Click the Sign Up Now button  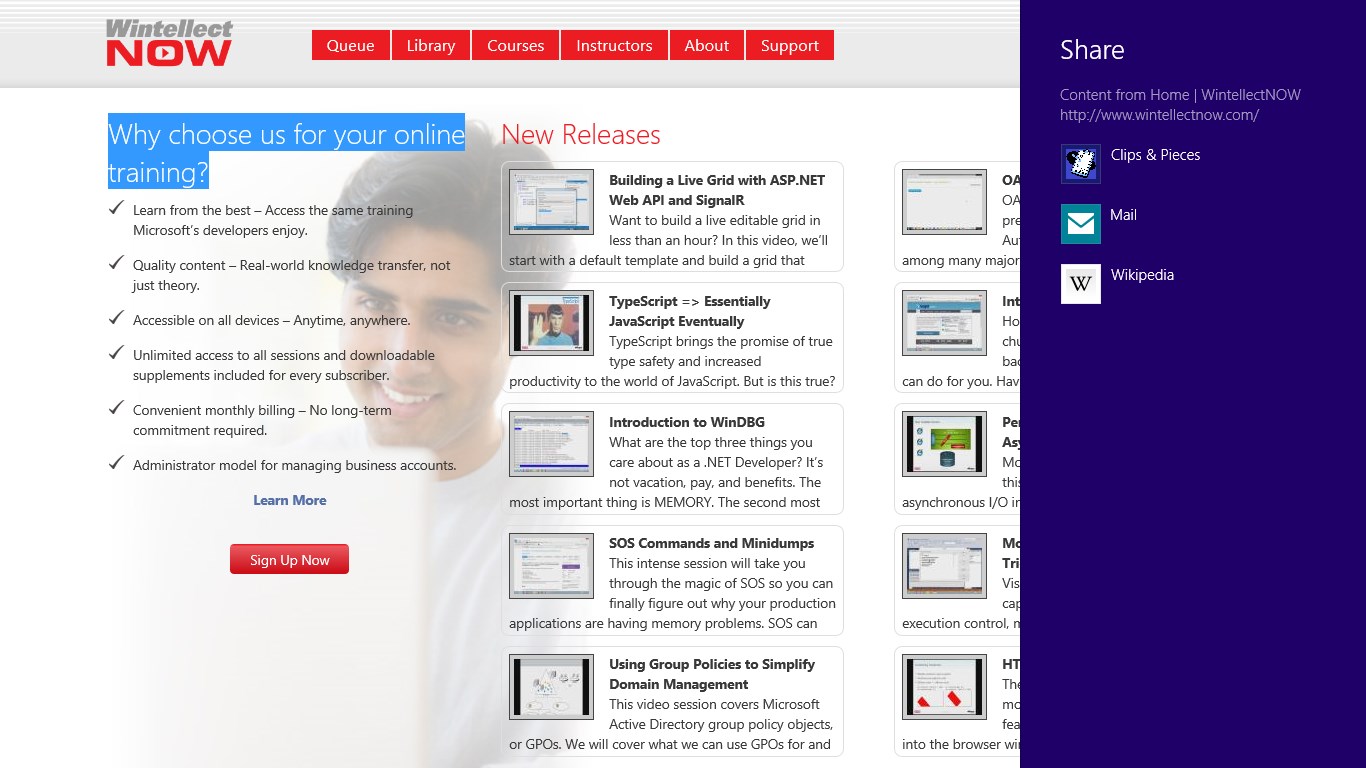pos(289,559)
